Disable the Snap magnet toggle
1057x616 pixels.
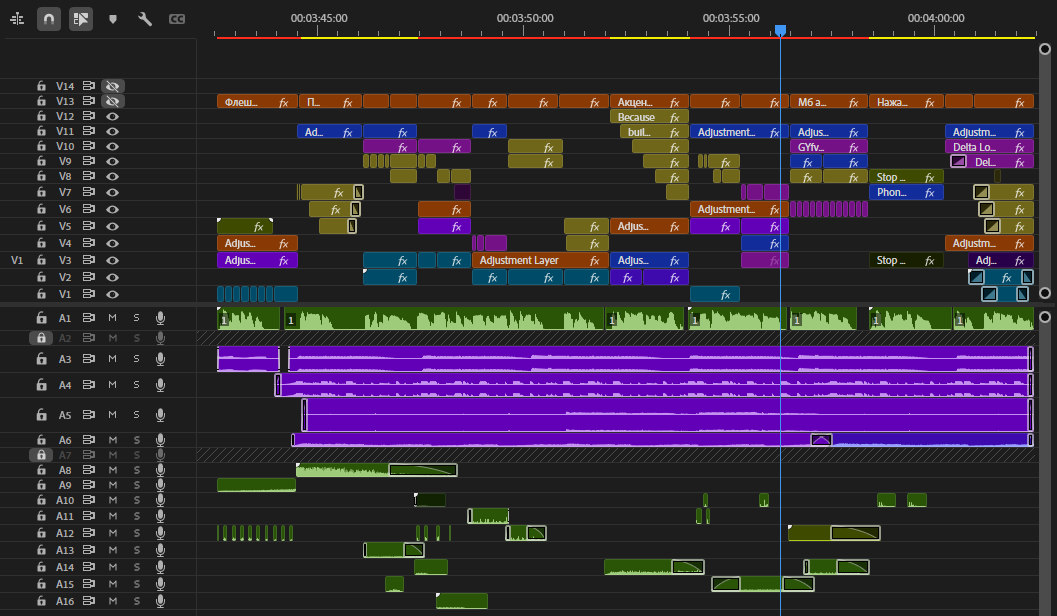point(49,18)
